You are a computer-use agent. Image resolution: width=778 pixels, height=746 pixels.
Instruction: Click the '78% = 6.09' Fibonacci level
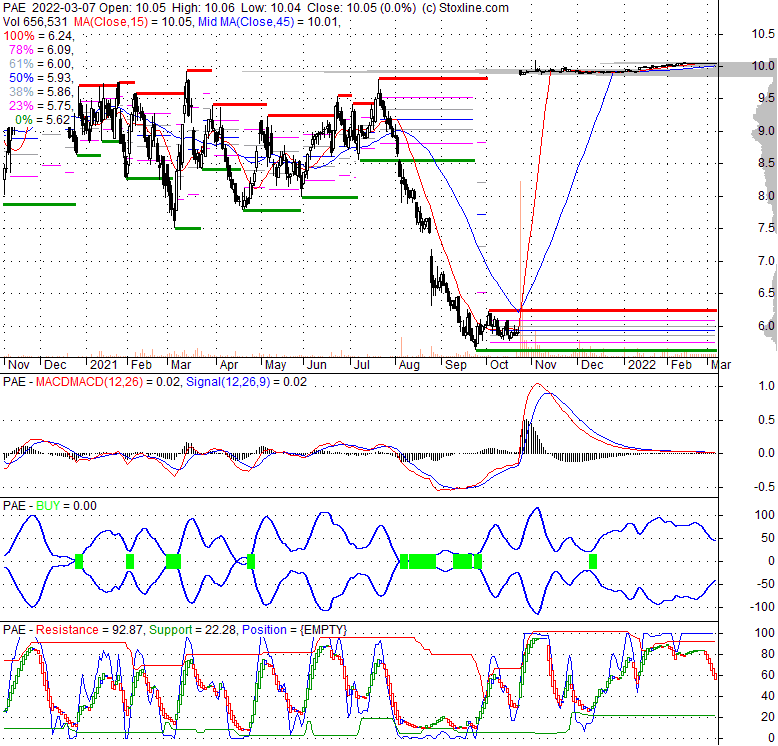pyautogui.click(x=41, y=50)
